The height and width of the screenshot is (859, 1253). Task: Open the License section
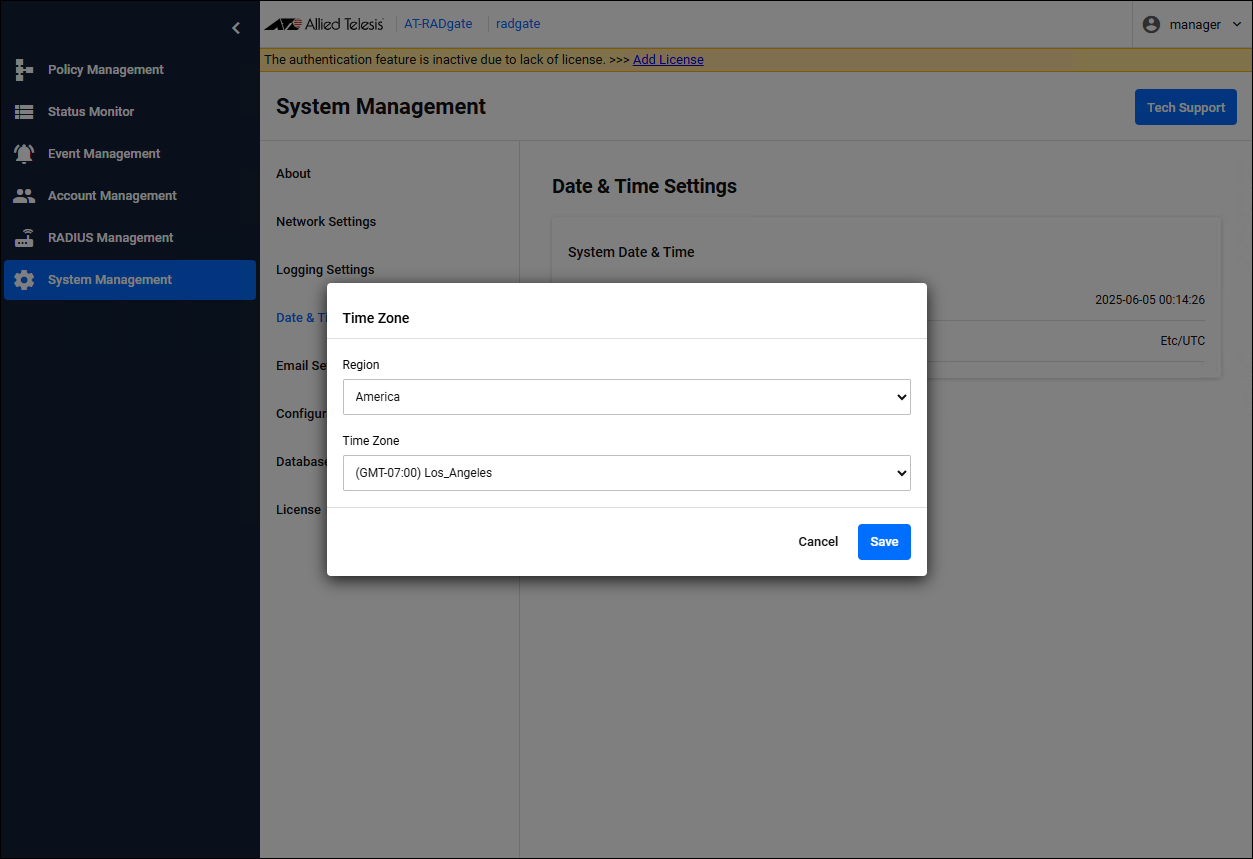pyautogui.click(x=298, y=510)
